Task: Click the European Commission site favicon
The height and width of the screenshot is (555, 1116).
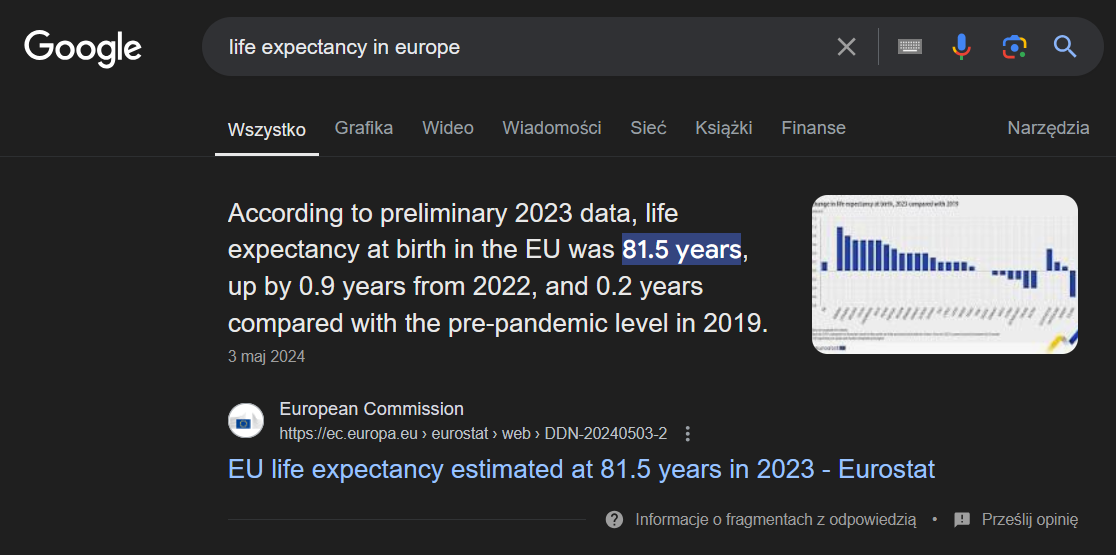Action: [x=245, y=421]
